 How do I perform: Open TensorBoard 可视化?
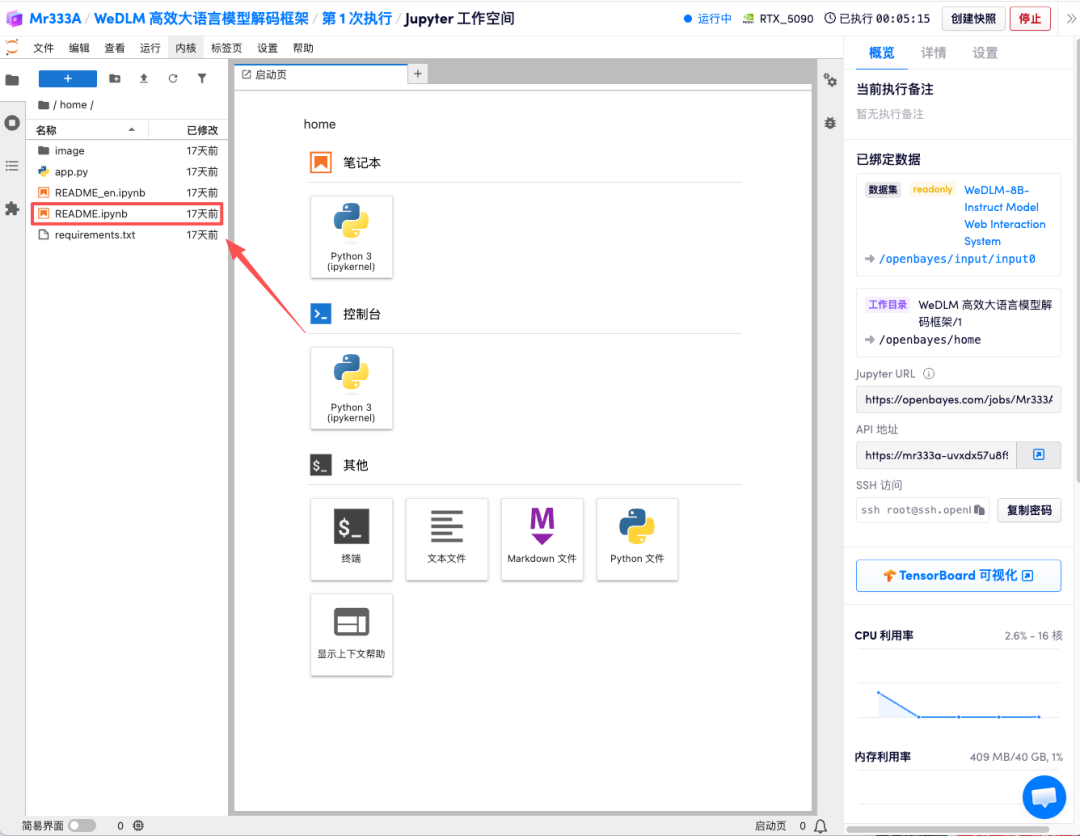click(958, 576)
